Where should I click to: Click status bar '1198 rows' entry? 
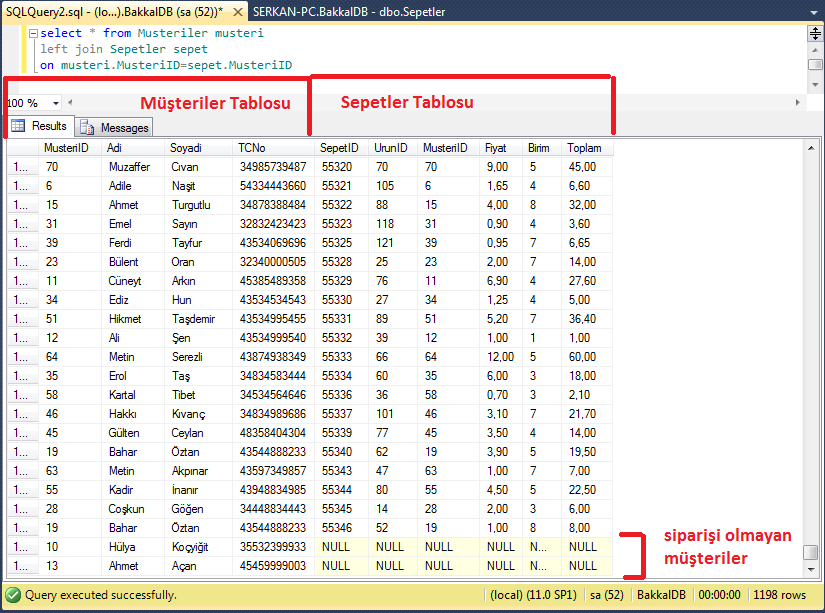tap(779, 595)
